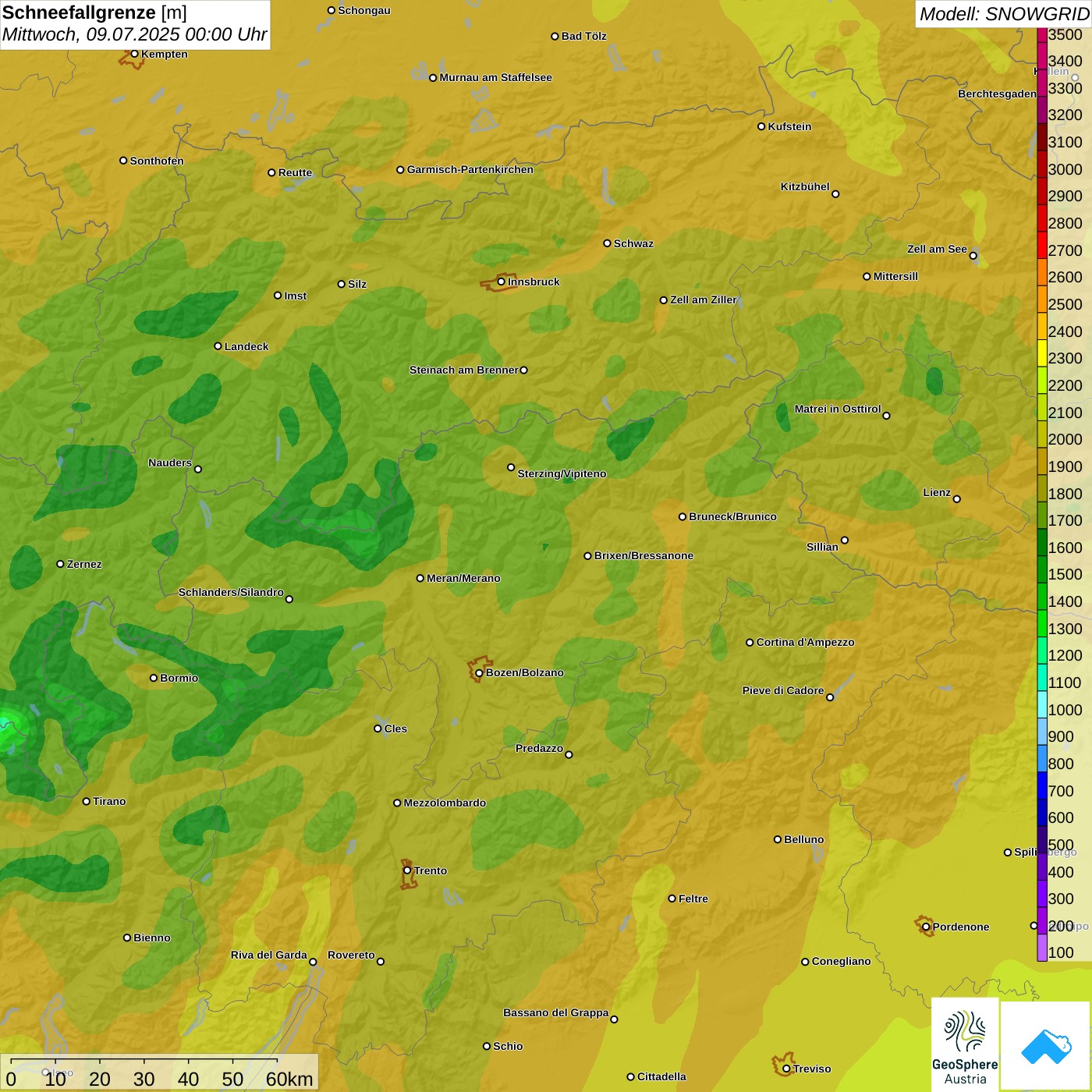Screen dimensions: 1092x1092
Task: Click the Bad Tölz marker dot
Action: point(555,36)
